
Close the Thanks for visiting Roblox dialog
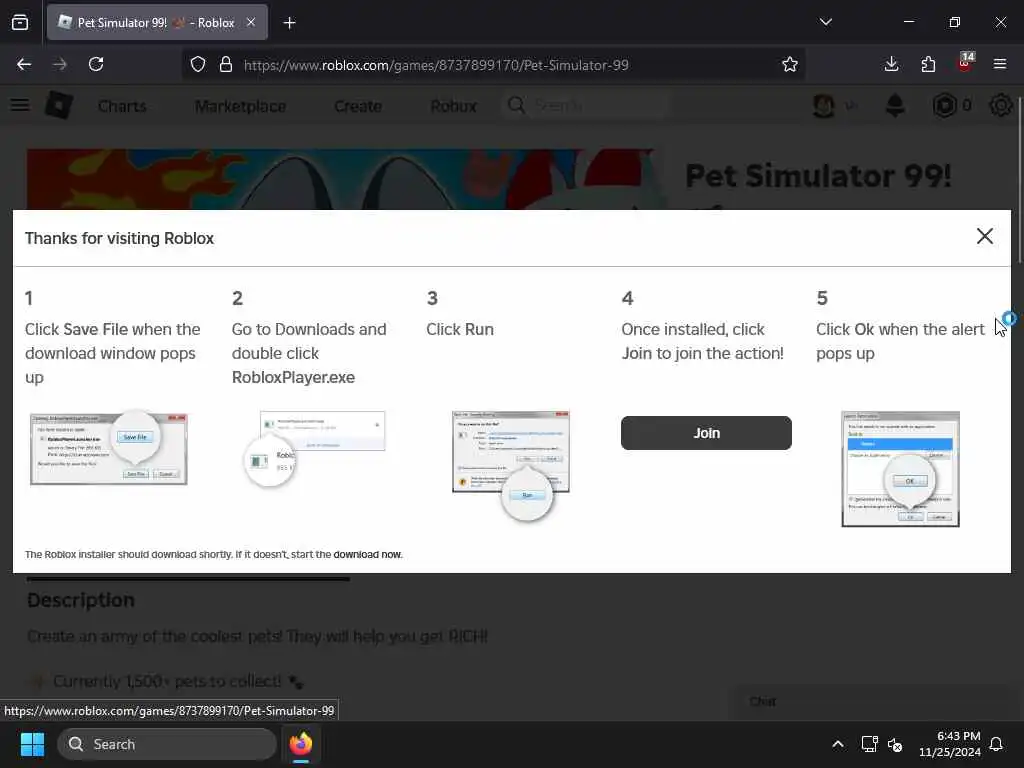984,236
